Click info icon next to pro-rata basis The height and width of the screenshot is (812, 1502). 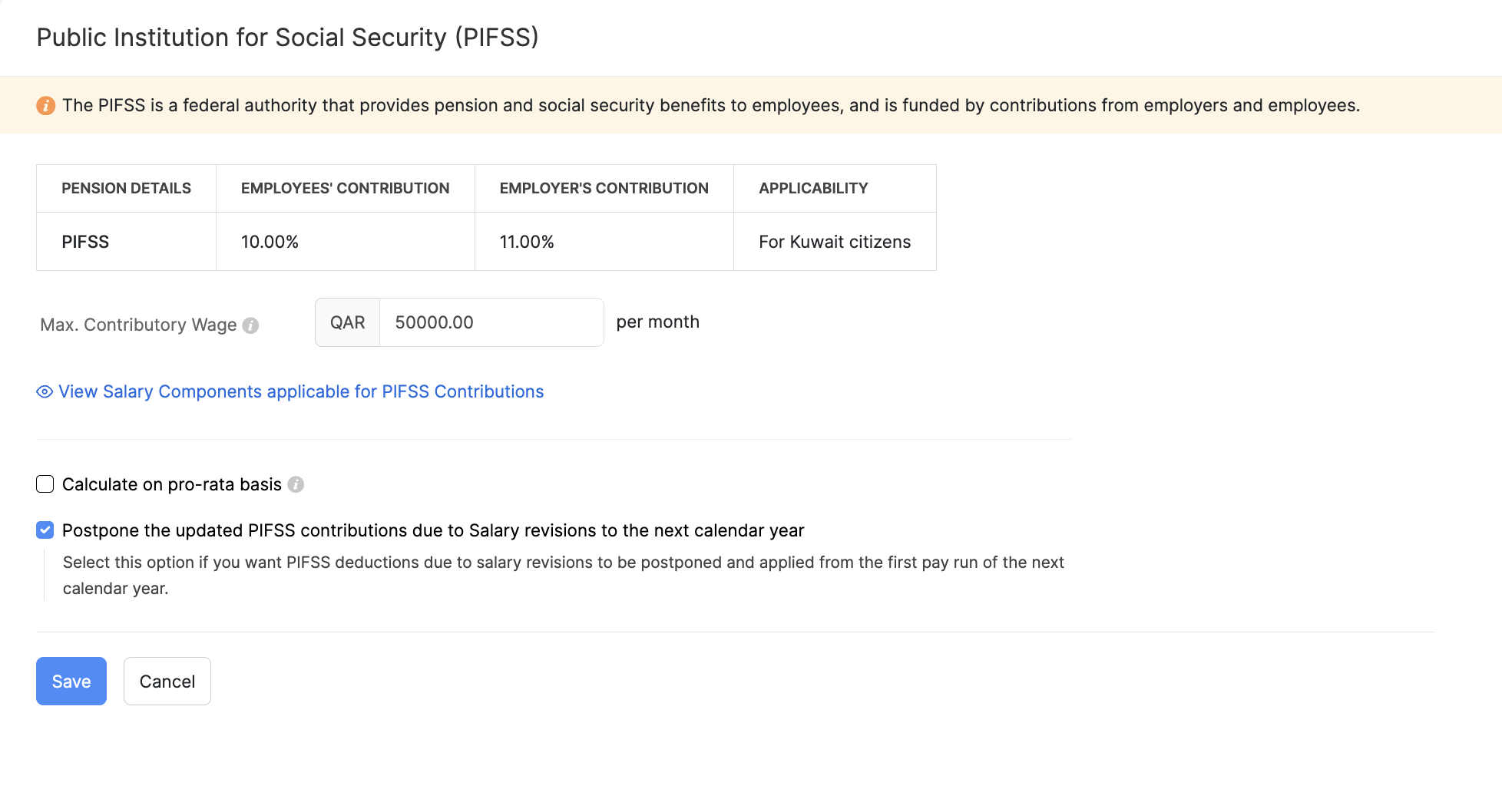(x=296, y=485)
